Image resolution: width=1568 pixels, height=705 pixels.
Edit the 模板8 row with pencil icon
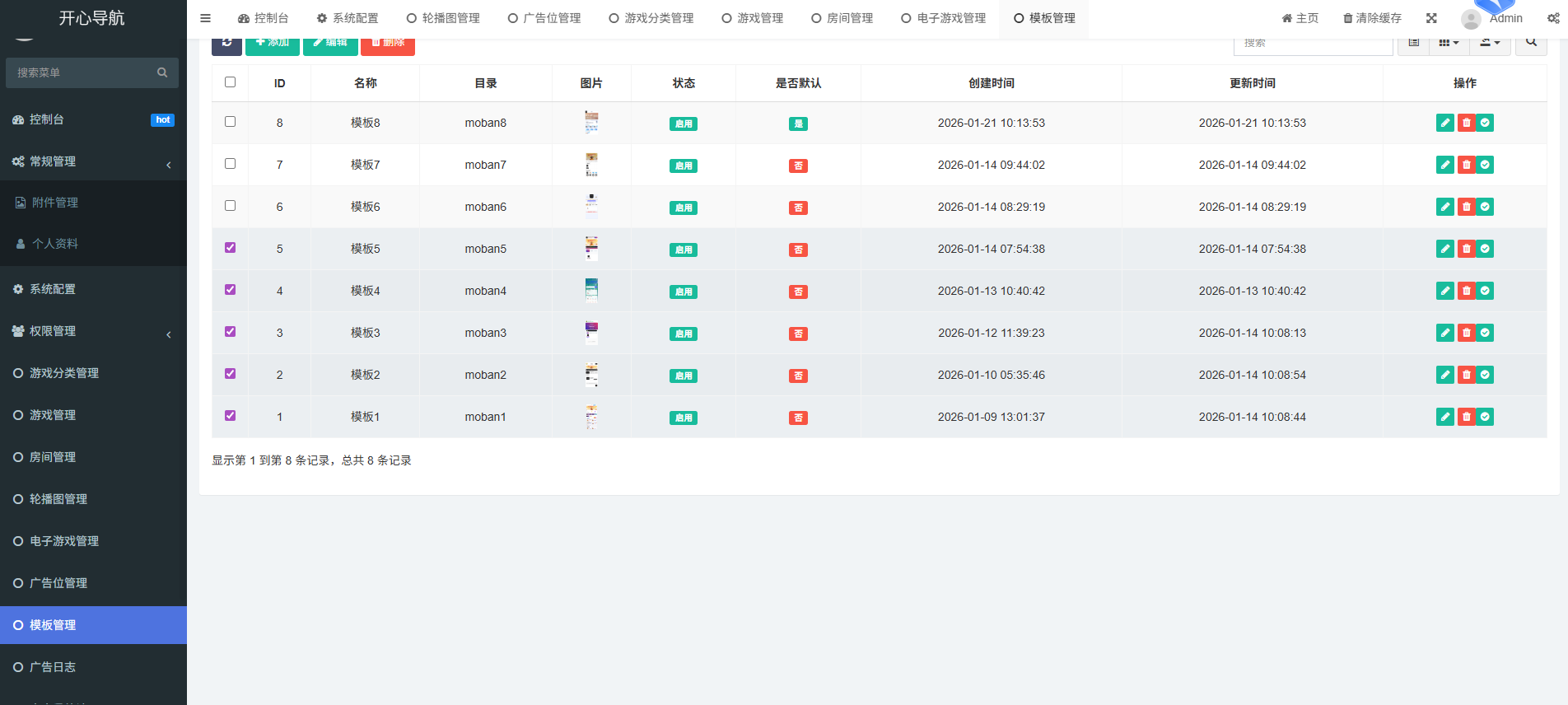click(1445, 123)
